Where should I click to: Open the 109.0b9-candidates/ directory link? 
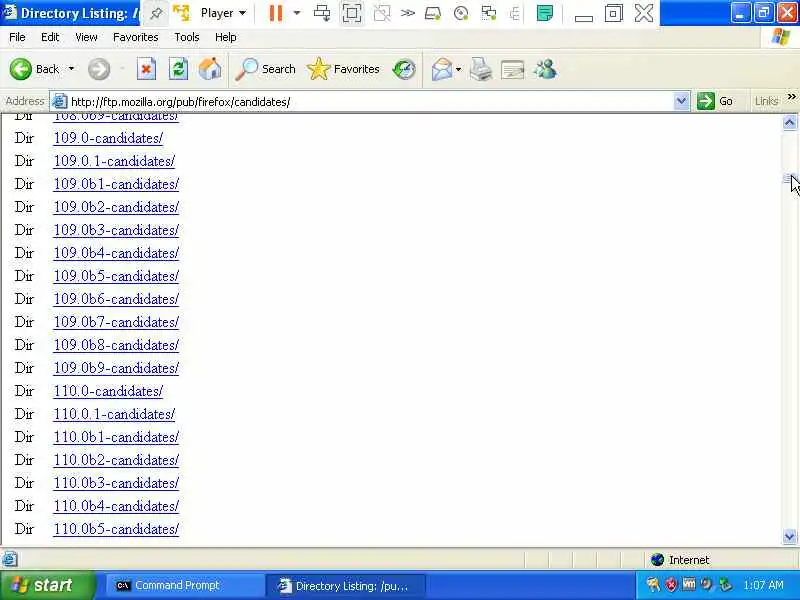click(116, 368)
